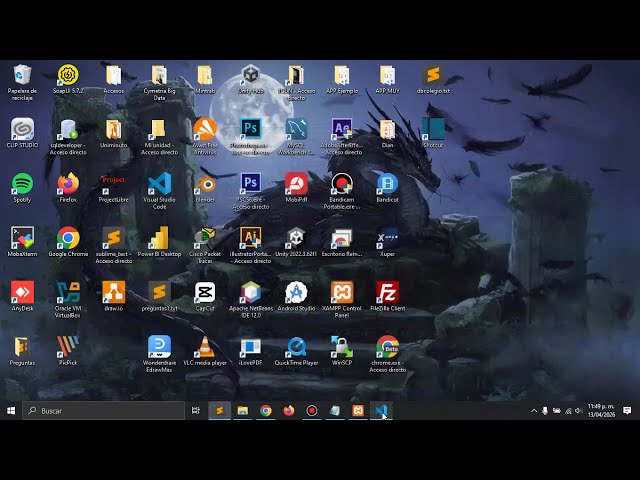Launch Wondershare EdrawMax
The width and height of the screenshot is (640, 480).
159,354
